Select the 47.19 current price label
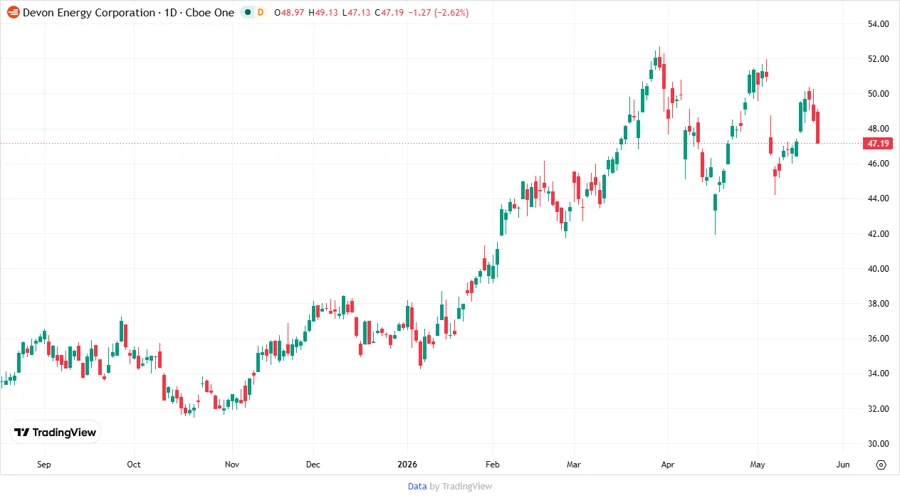Image resolution: width=900 pixels, height=498 pixels. point(878,143)
